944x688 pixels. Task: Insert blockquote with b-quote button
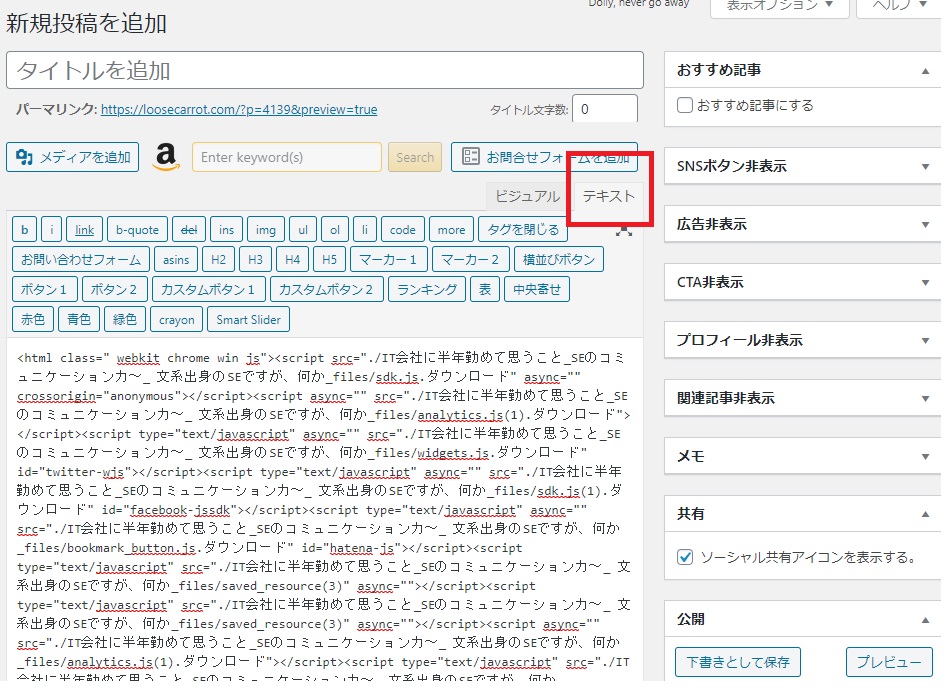(137, 229)
